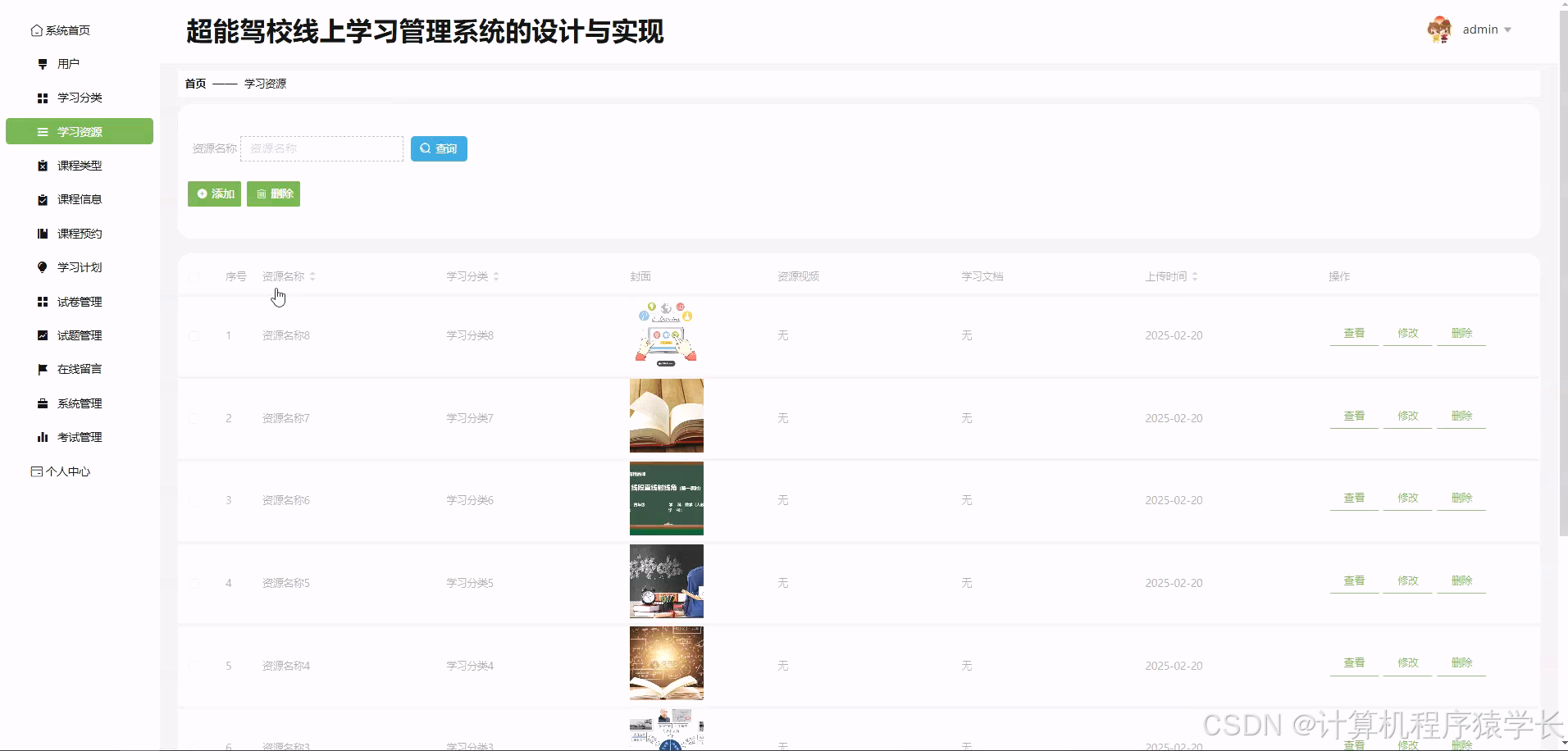Open the 考试管理 menu item
Viewport: 1568px width, 751px height.
click(80, 437)
